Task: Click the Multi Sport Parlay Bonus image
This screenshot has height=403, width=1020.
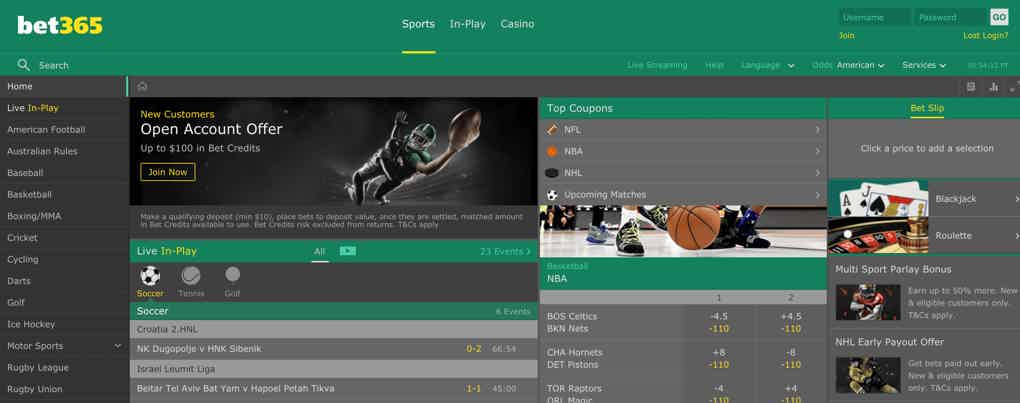Action: [868, 302]
